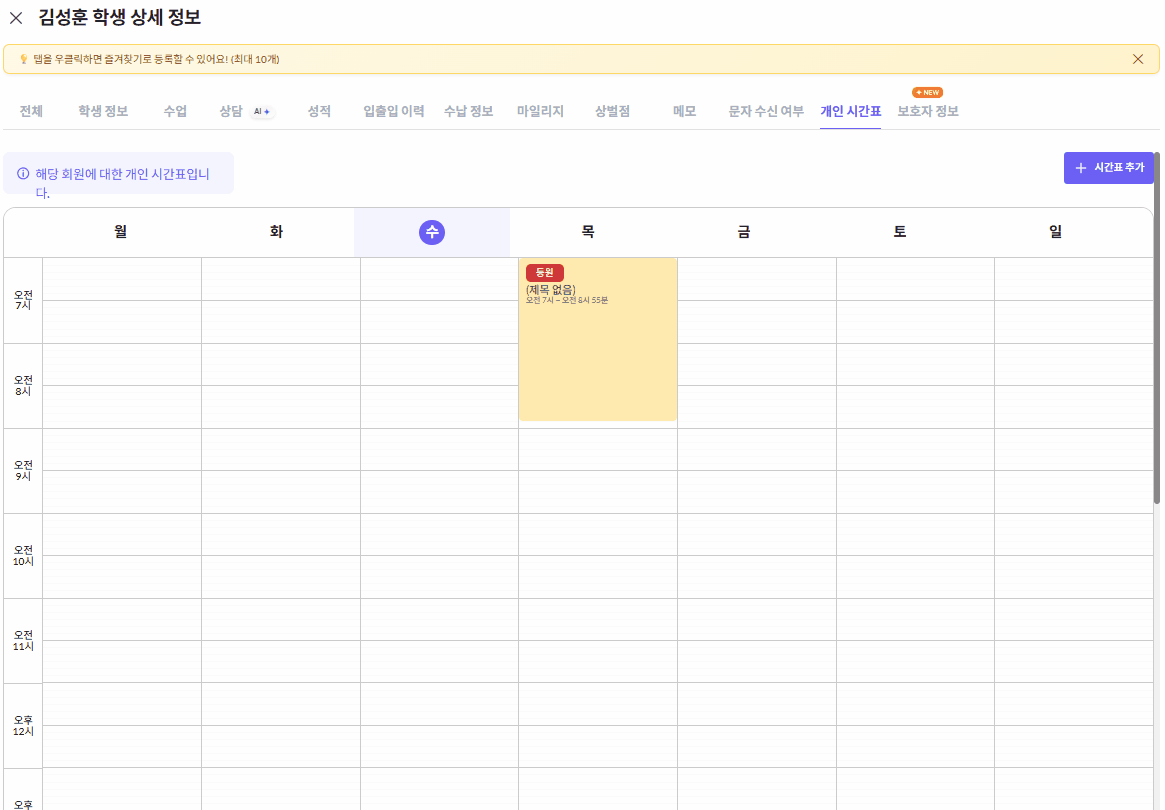This screenshot has width=1165, height=810.
Task: Click the event time text 오전 7시 – 오전 8시 55분
Action: click(x=567, y=300)
